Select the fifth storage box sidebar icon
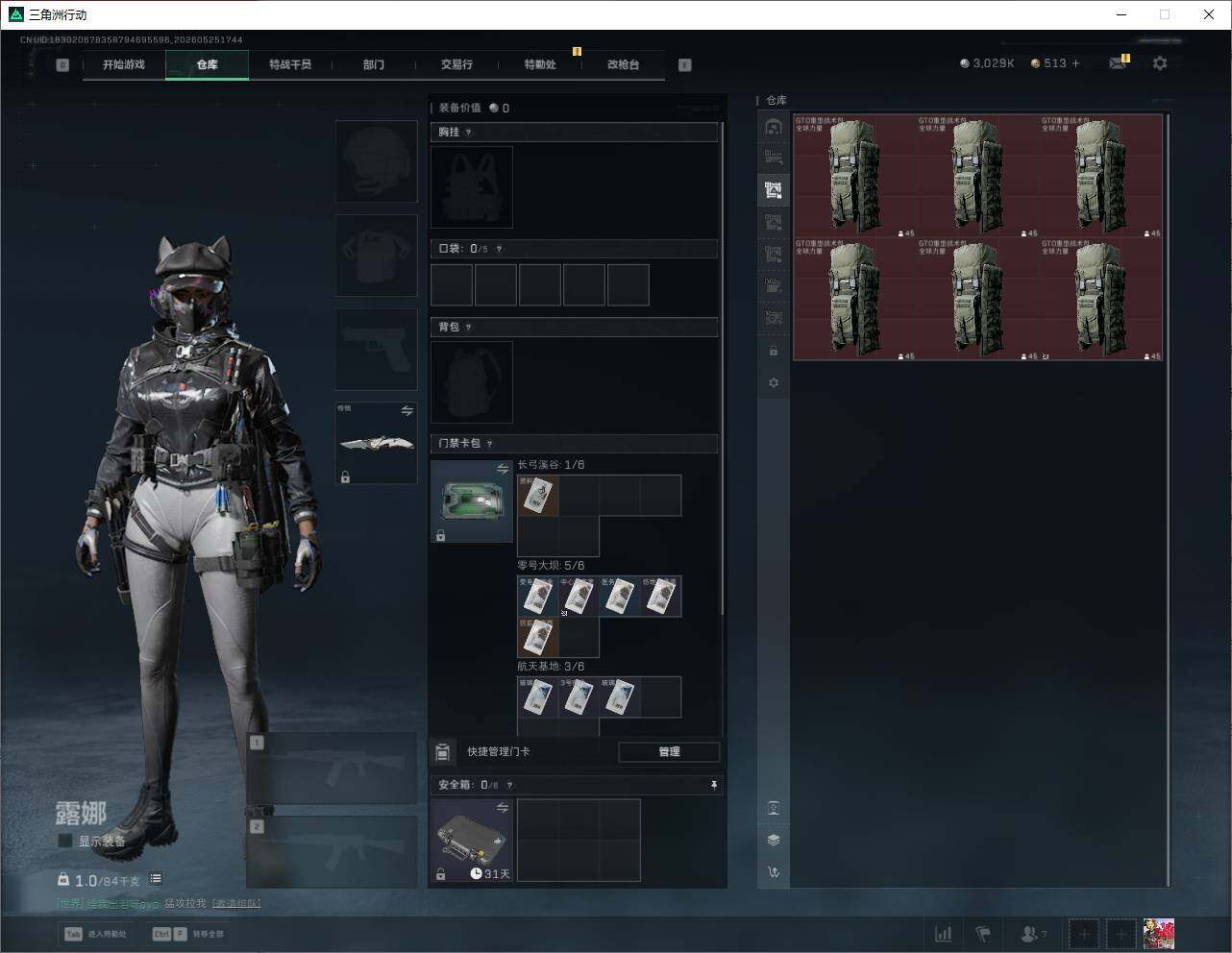This screenshot has height=953, width=1232. coord(774,254)
